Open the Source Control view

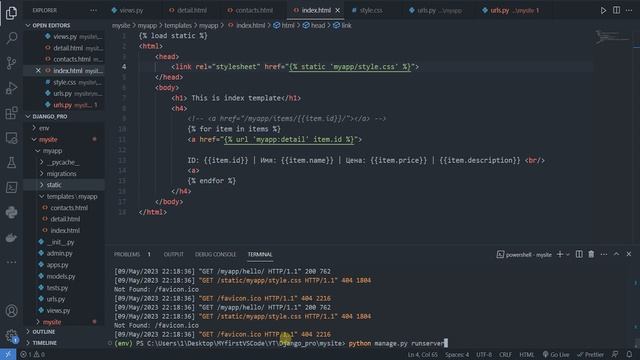tap(11, 63)
